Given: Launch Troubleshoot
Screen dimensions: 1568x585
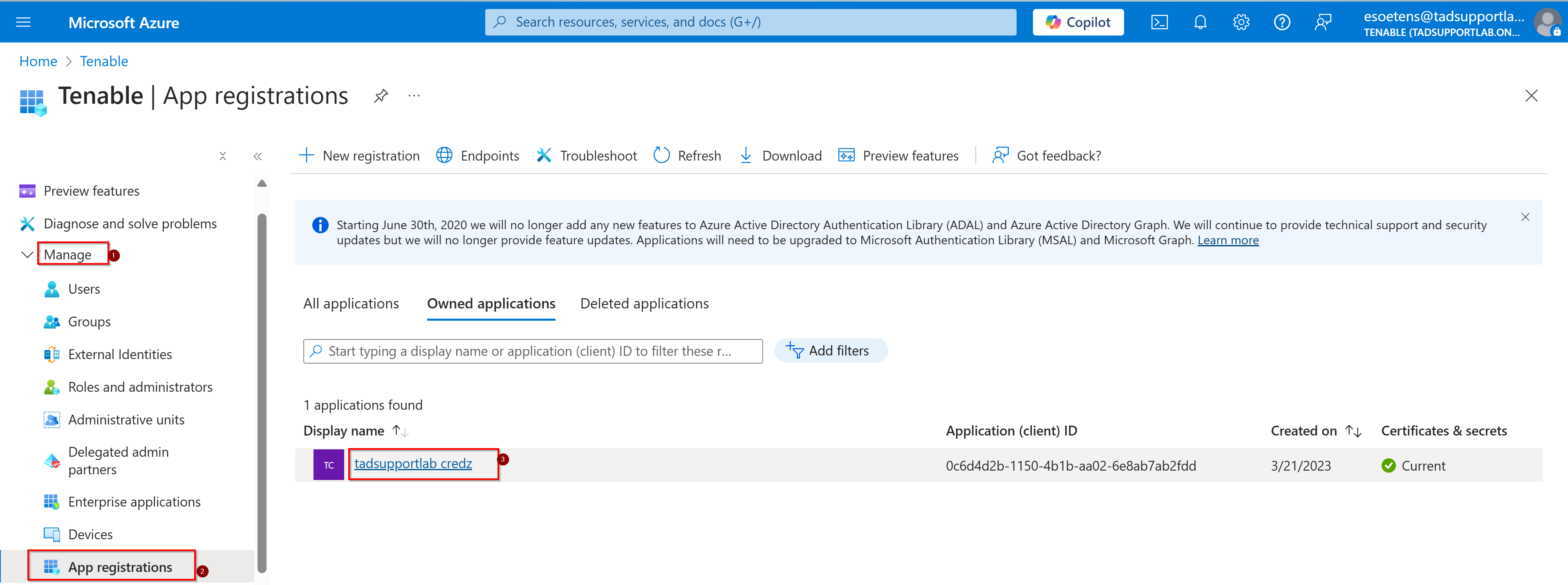Looking at the screenshot, I should [x=587, y=156].
